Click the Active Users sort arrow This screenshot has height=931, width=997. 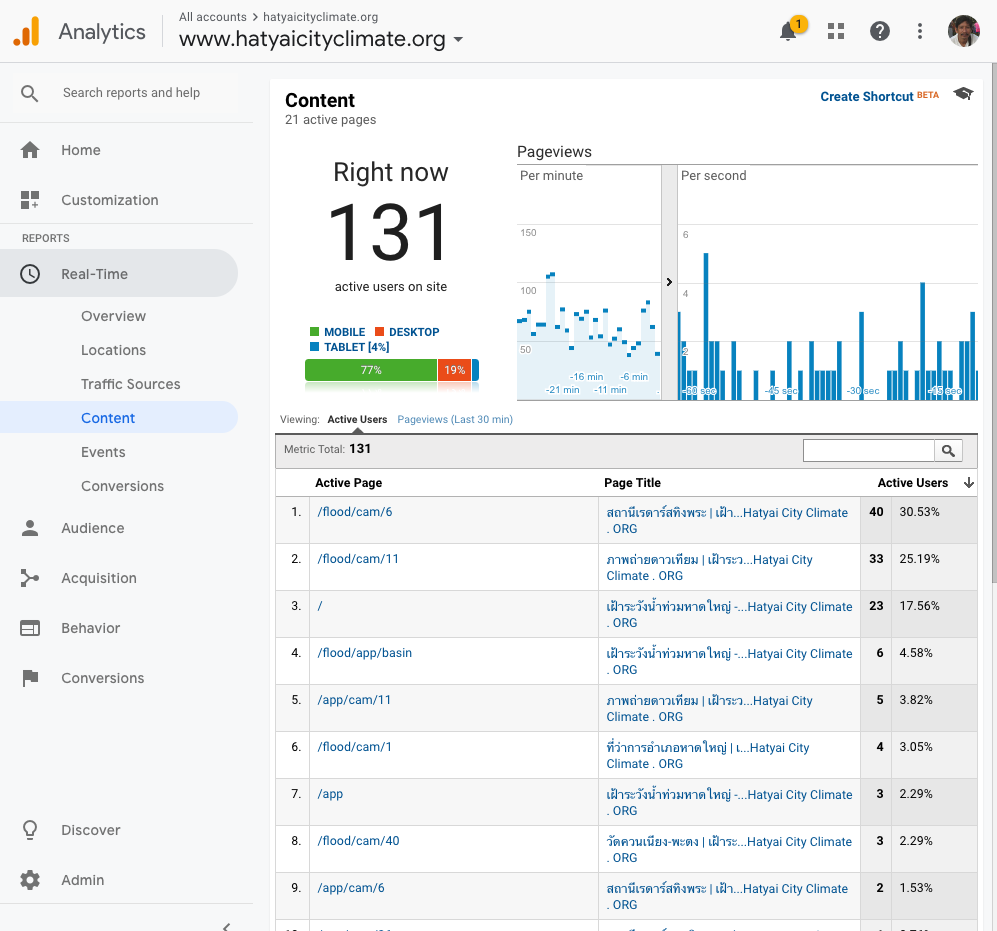point(968,483)
